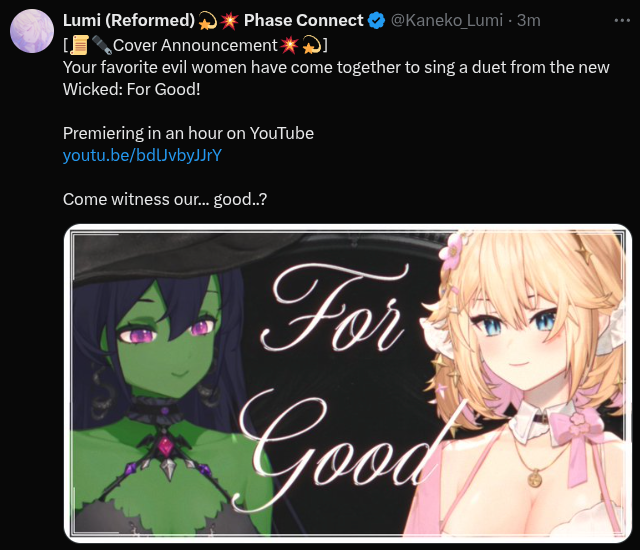Image resolution: width=640 pixels, height=550 pixels.
Task: Open the youtu.be/bdlJvbyJJrY link
Action: point(142,155)
